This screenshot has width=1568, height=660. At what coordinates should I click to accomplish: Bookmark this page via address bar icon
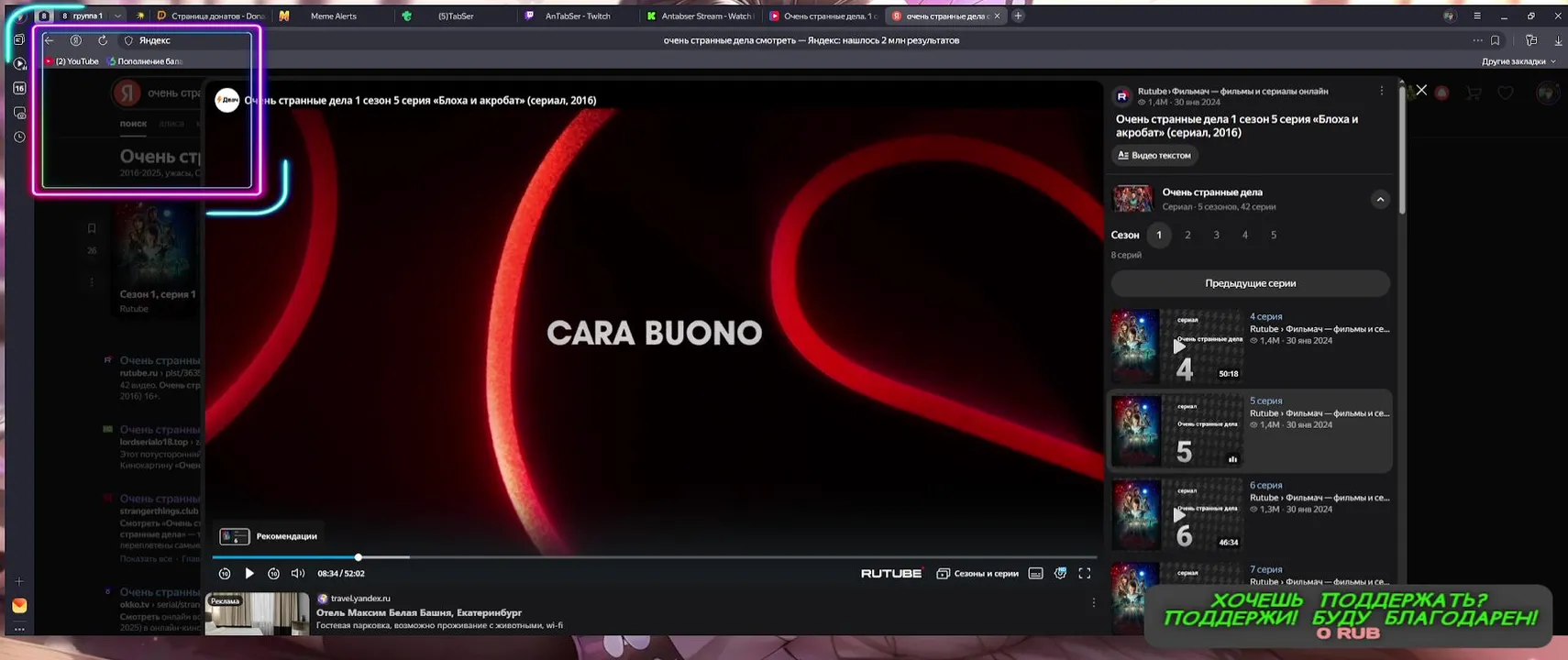(x=1496, y=40)
